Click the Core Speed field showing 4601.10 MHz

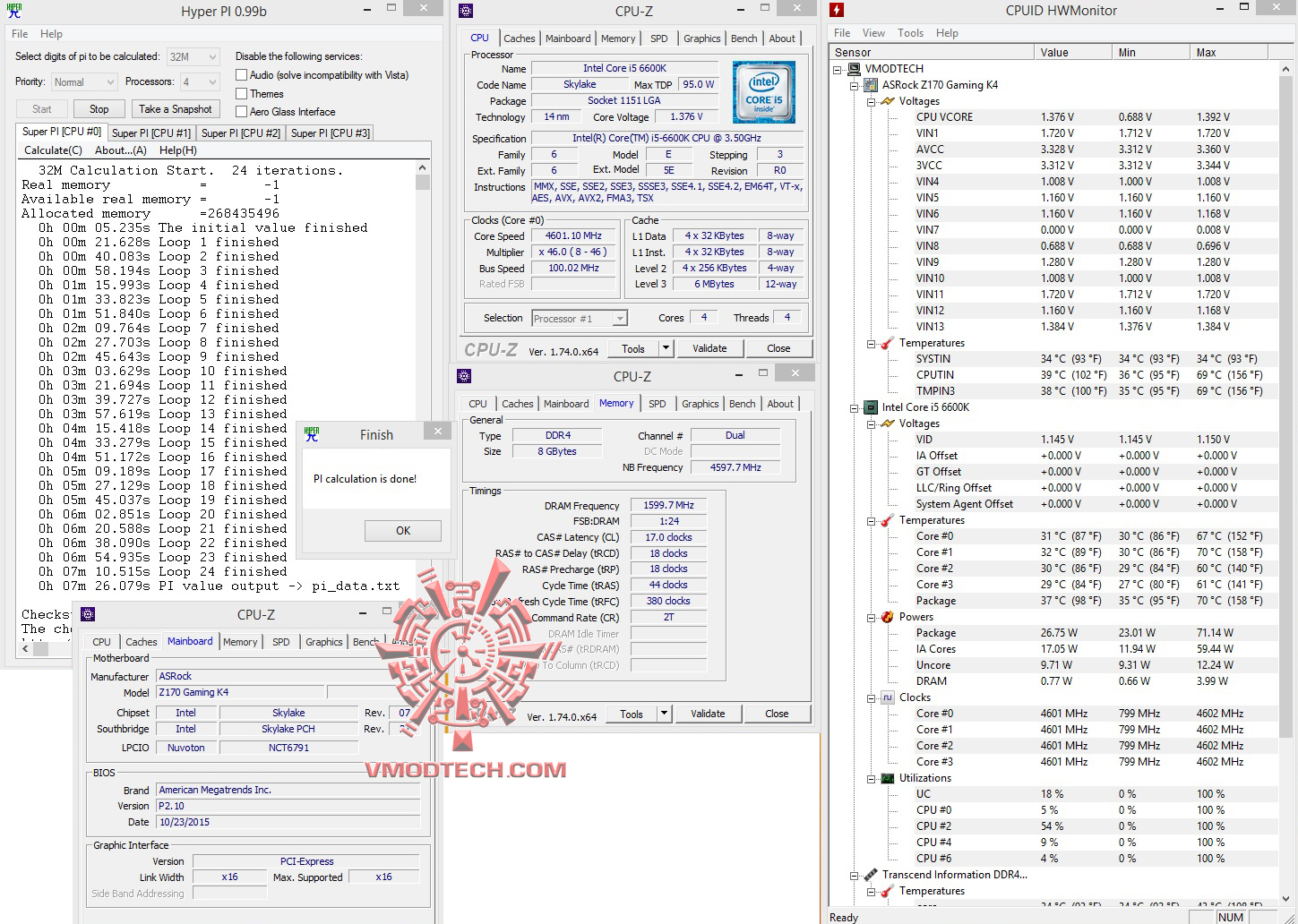pos(574,236)
